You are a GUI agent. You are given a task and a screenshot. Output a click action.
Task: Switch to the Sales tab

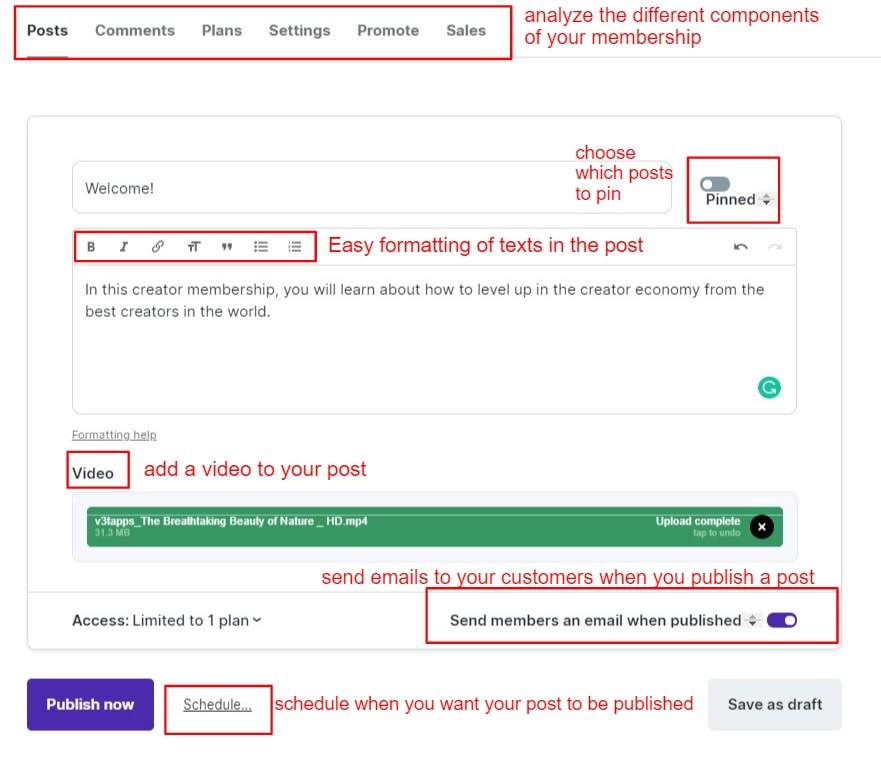pyautogui.click(x=466, y=30)
